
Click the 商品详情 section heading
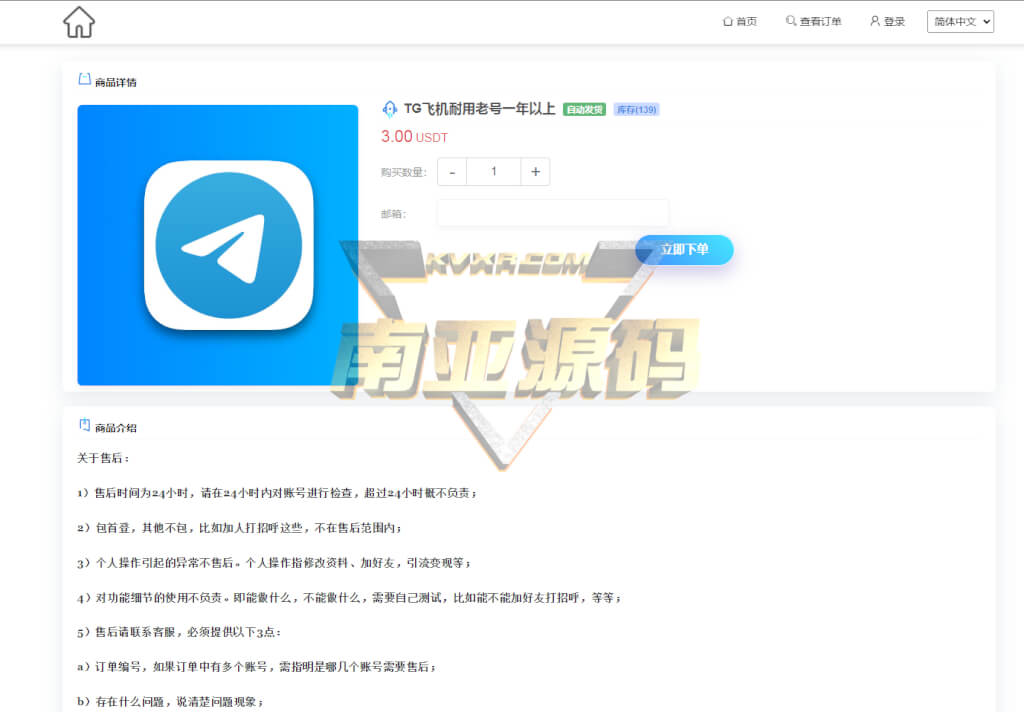coord(116,82)
